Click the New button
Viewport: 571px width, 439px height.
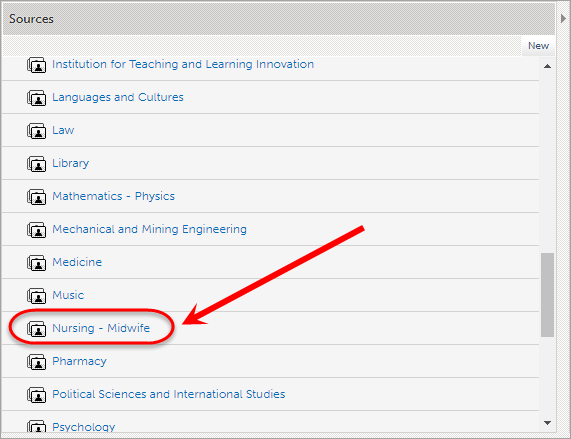click(538, 46)
